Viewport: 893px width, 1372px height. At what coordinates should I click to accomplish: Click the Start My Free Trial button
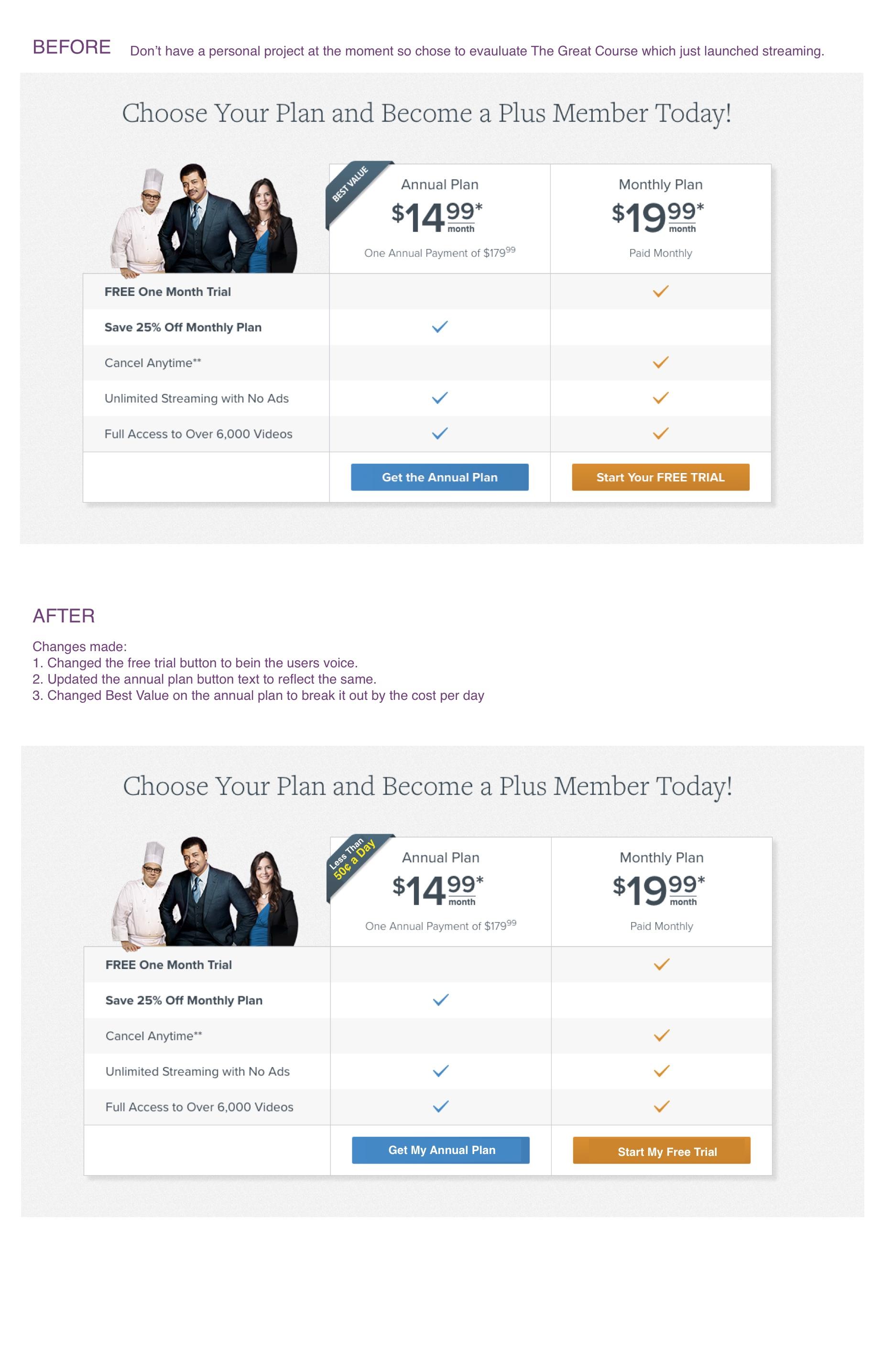pyautogui.click(x=661, y=1150)
